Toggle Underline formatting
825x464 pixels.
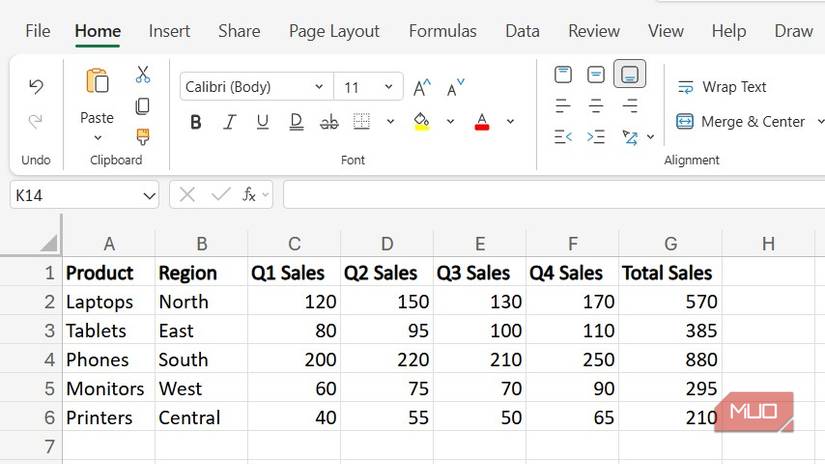pos(263,122)
